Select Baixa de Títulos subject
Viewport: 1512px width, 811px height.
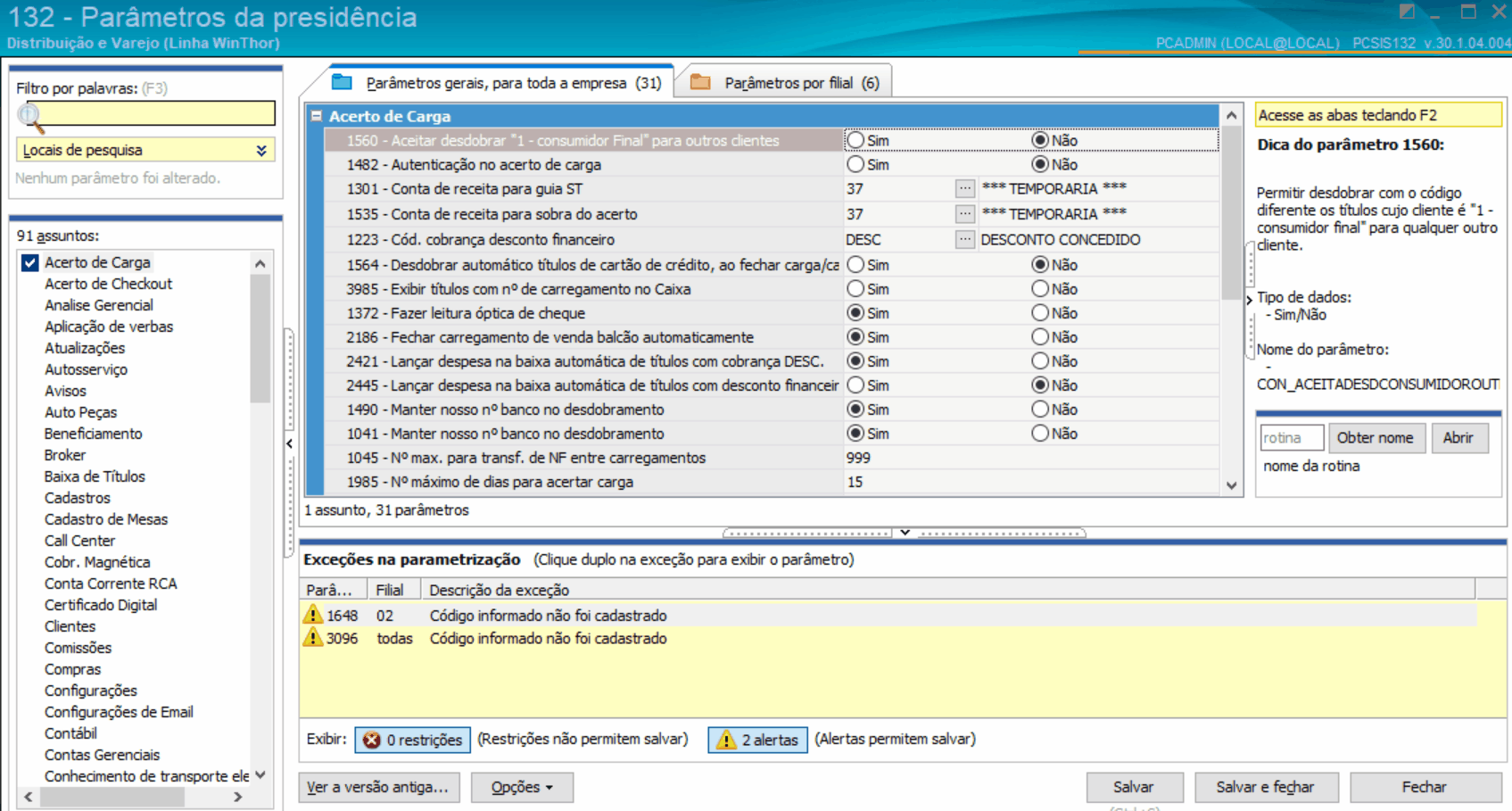95,476
